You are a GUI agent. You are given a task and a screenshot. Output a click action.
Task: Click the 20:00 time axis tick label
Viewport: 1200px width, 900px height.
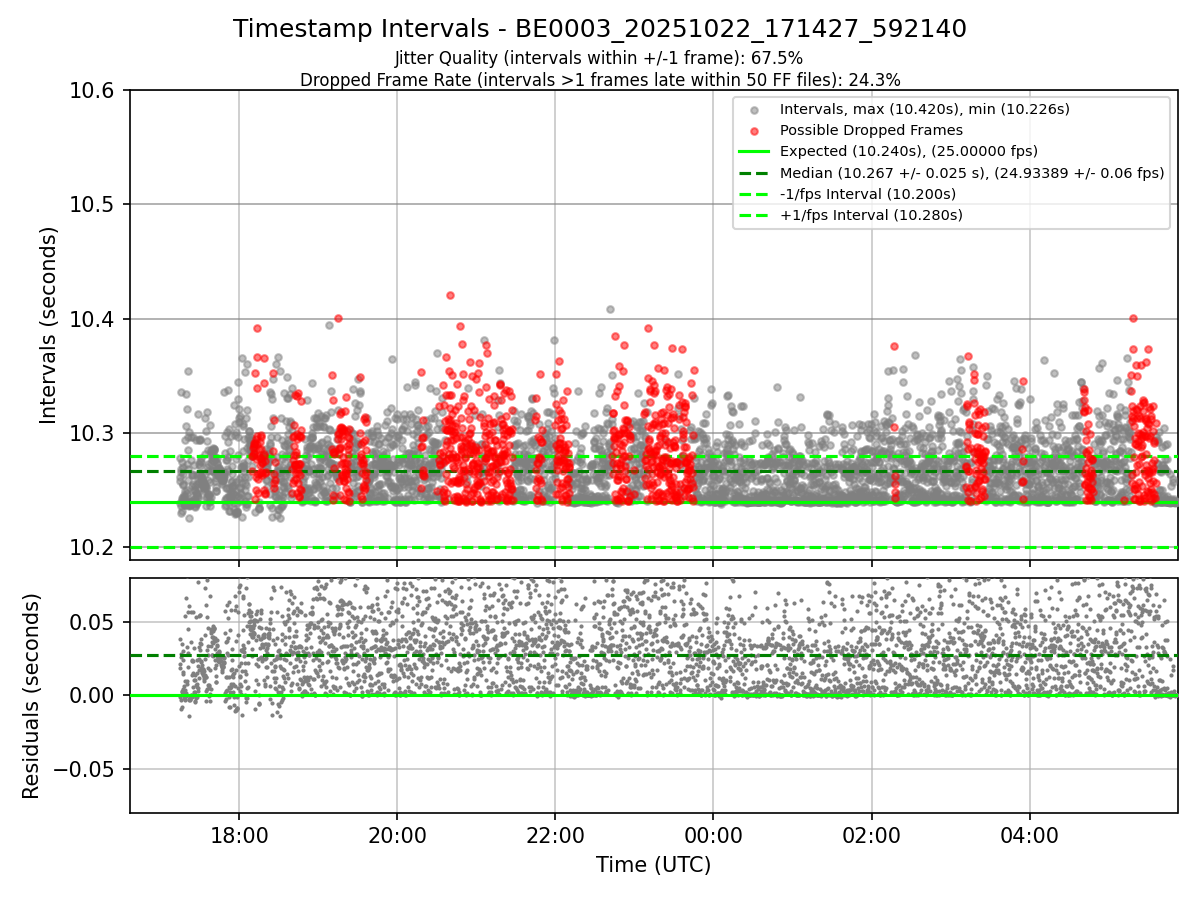tap(397, 835)
